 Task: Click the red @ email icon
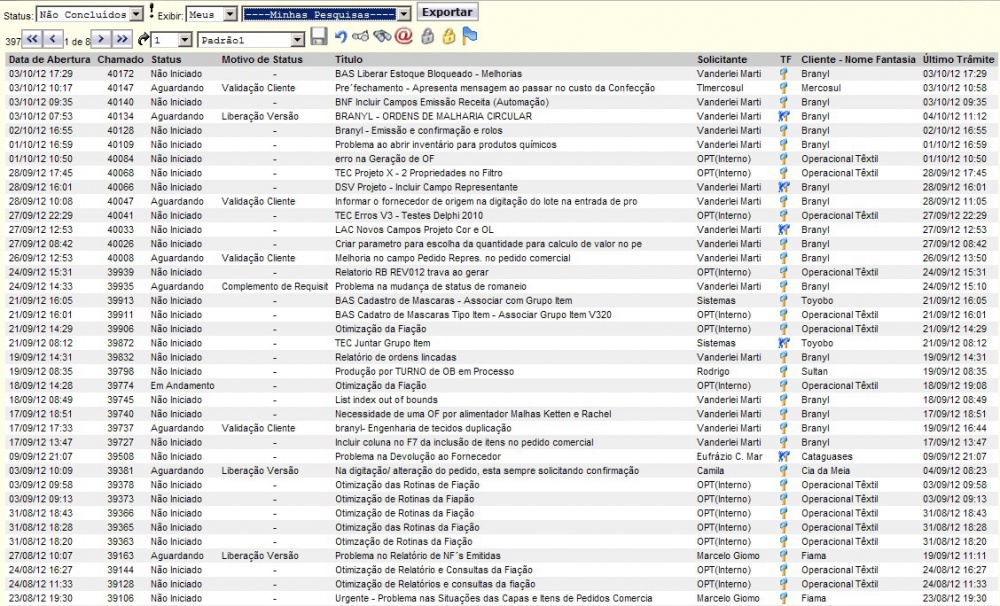[403, 38]
